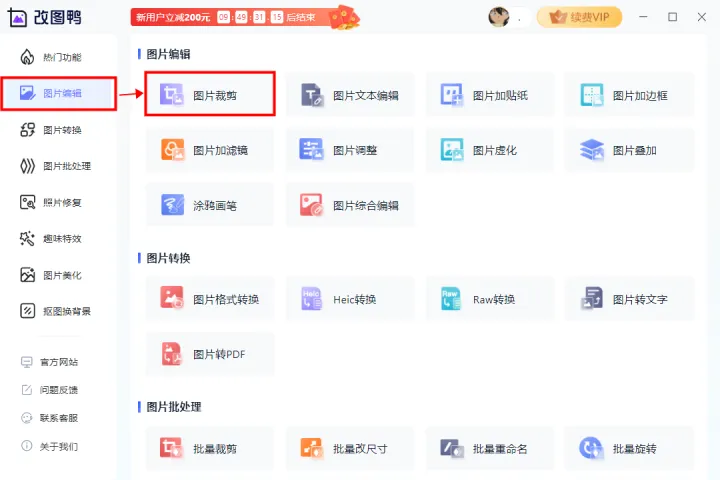Open the user avatar profile
720x480 pixels.
[x=499, y=17]
